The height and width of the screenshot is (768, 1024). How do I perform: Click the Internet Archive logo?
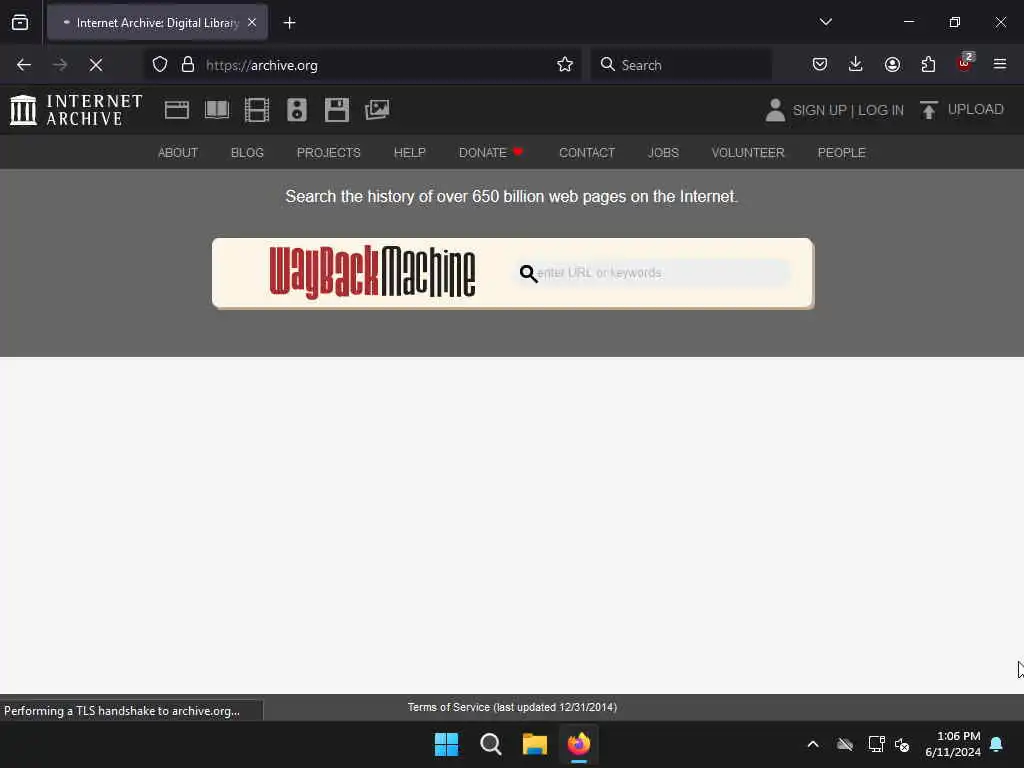[x=76, y=110]
